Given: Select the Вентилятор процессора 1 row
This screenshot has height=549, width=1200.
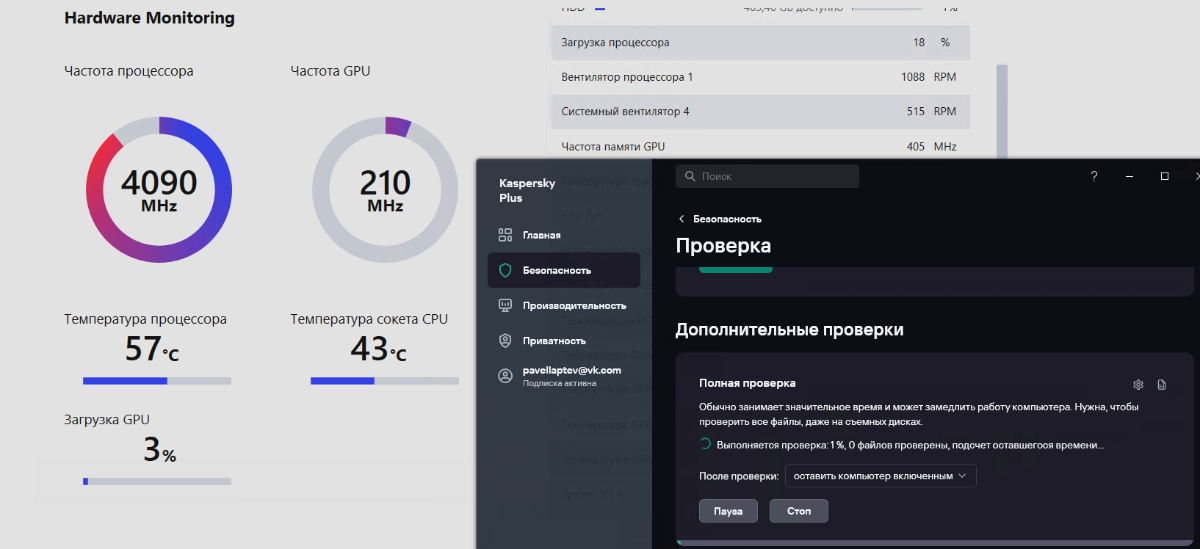Looking at the screenshot, I should pos(760,77).
